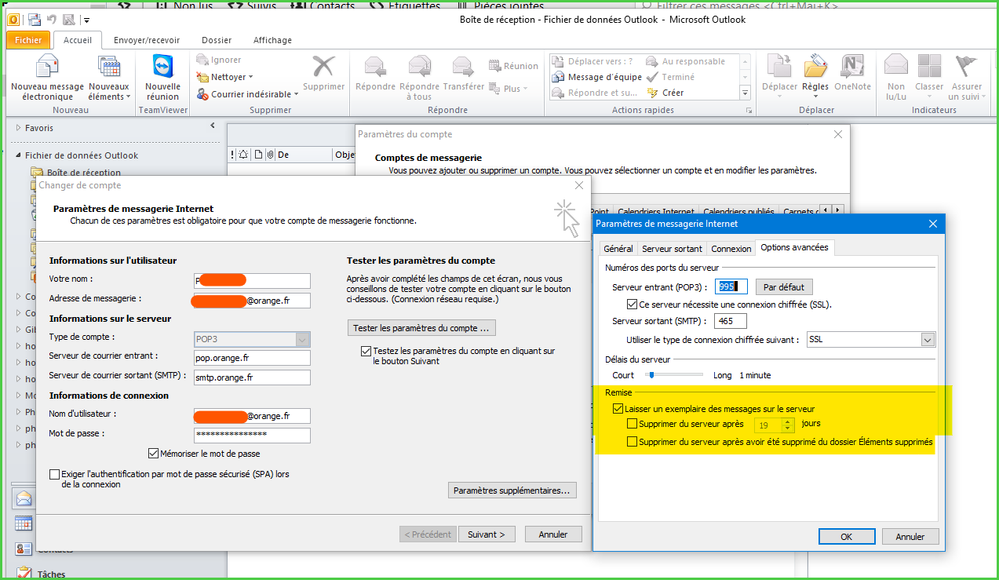Open Courrier indésirable options
Screen dimensions: 999x580
click(247, 94)
